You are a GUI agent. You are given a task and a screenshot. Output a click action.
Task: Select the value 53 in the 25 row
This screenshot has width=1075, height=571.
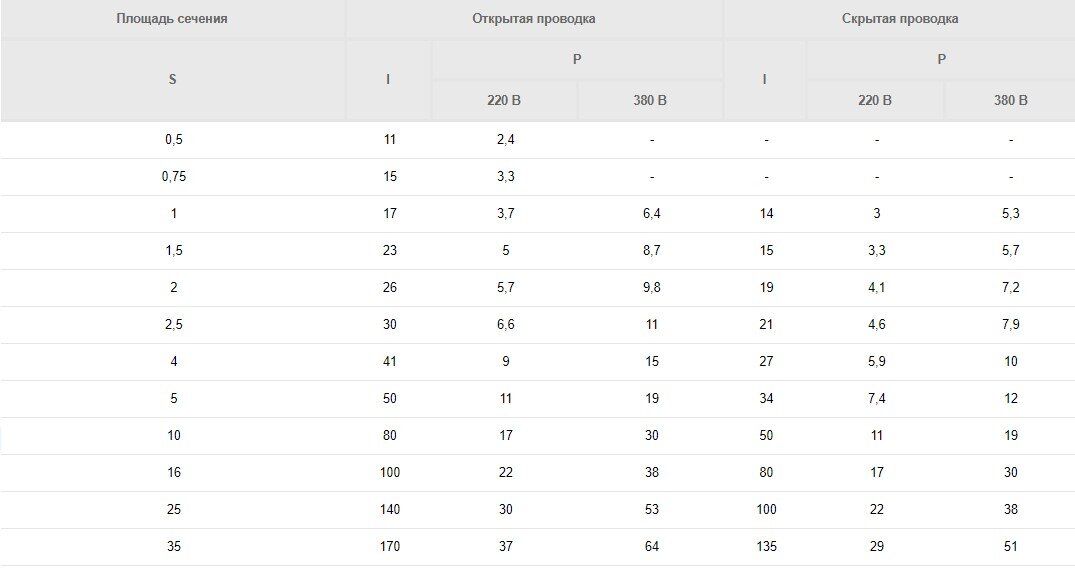651,510
